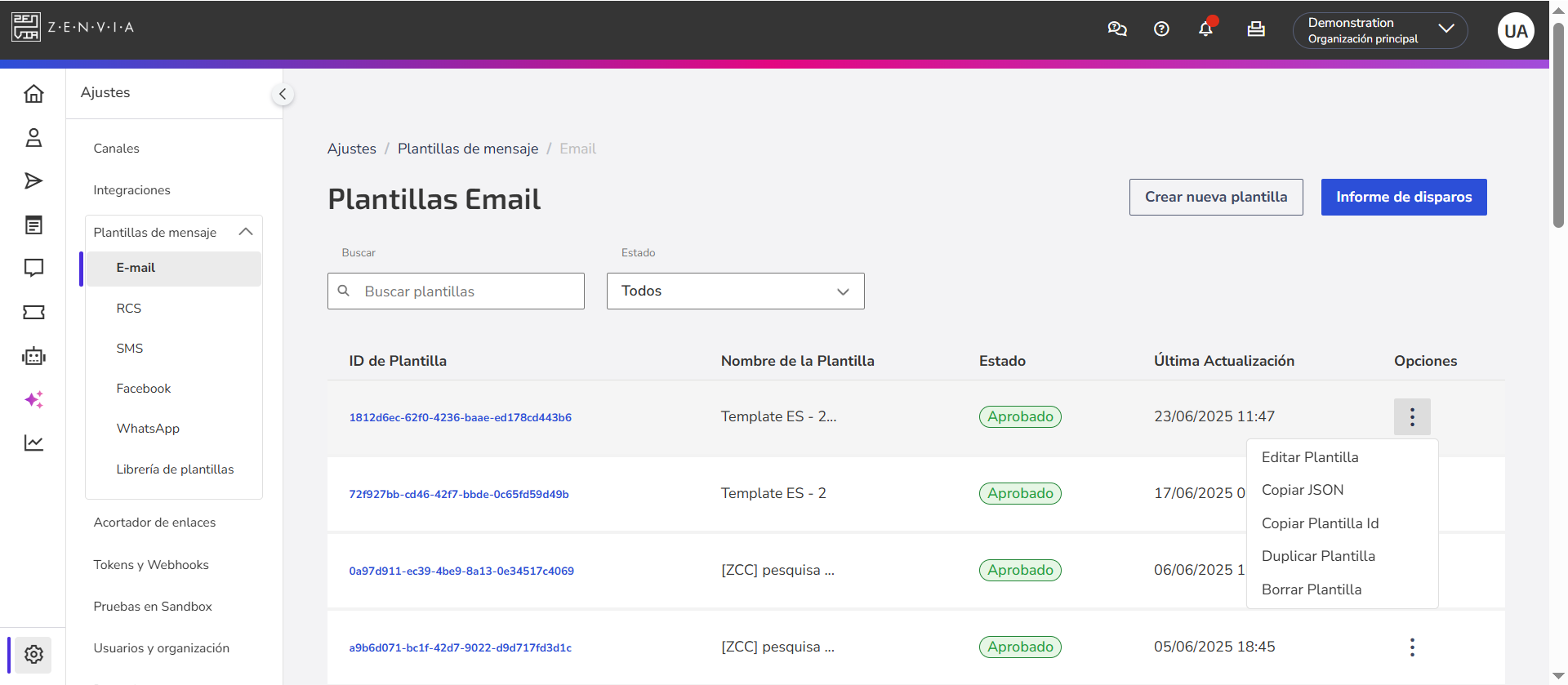Click the page vertical scrollbar thumb
The height and width of the screenshot is (685, 1568).
(x=1558, y=127)
